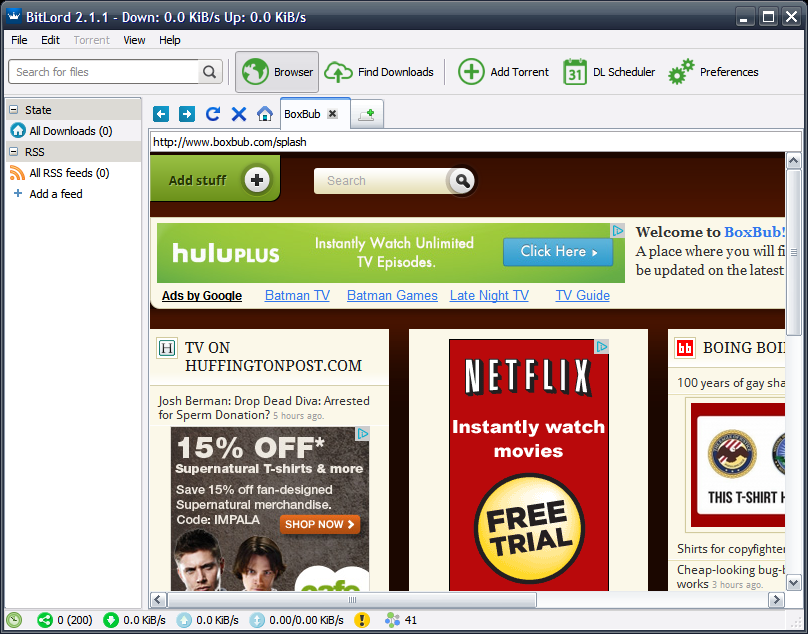Click the Shirts for copyfighters text
The width and height of the screenshot is (808, 634).
tap(731, 549)
